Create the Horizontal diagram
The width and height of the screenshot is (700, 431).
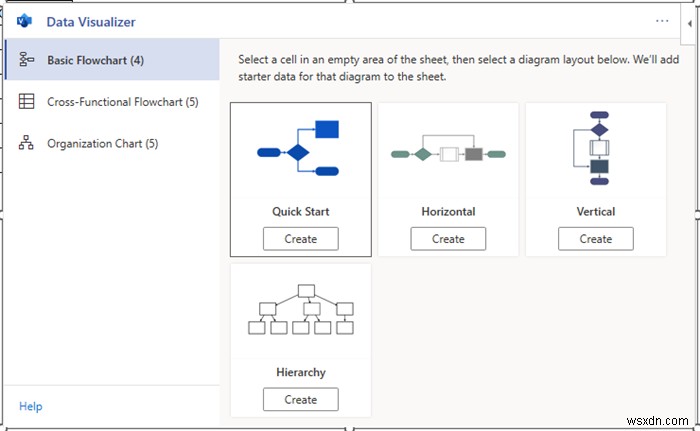pyautogui.click(x=448, y=239)
